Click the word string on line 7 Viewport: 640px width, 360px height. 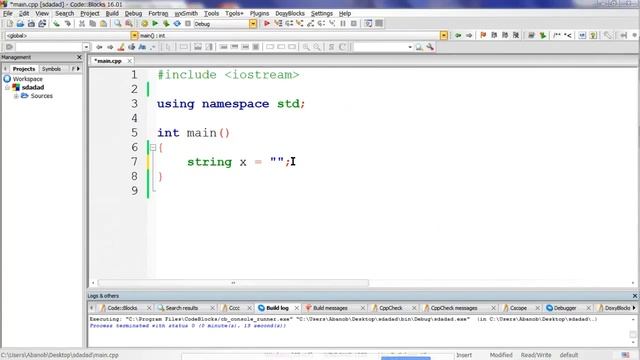coord(209,162)
